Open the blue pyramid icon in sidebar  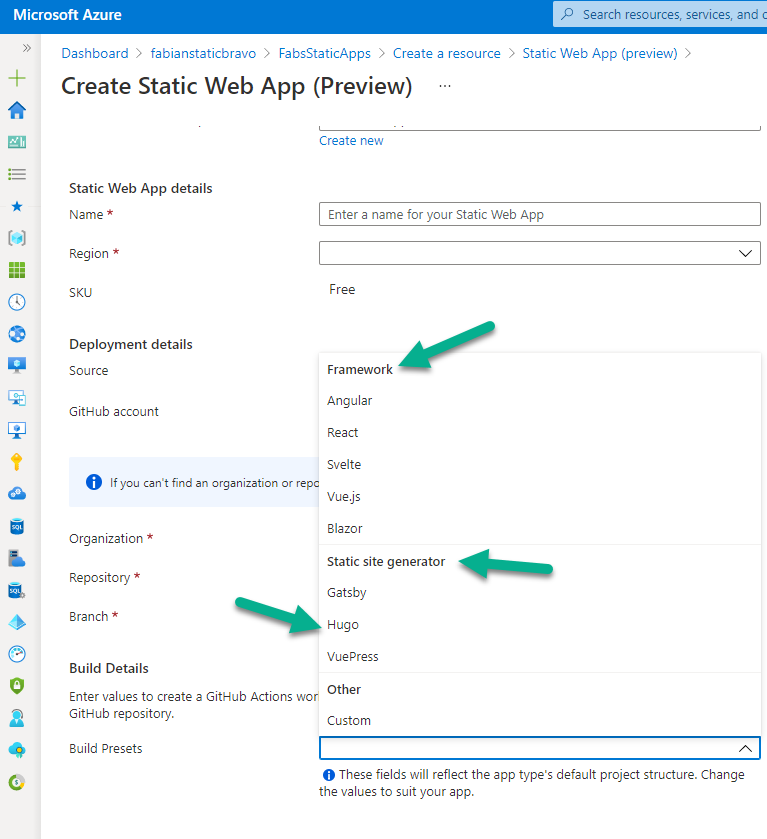(x=17, y=622)
